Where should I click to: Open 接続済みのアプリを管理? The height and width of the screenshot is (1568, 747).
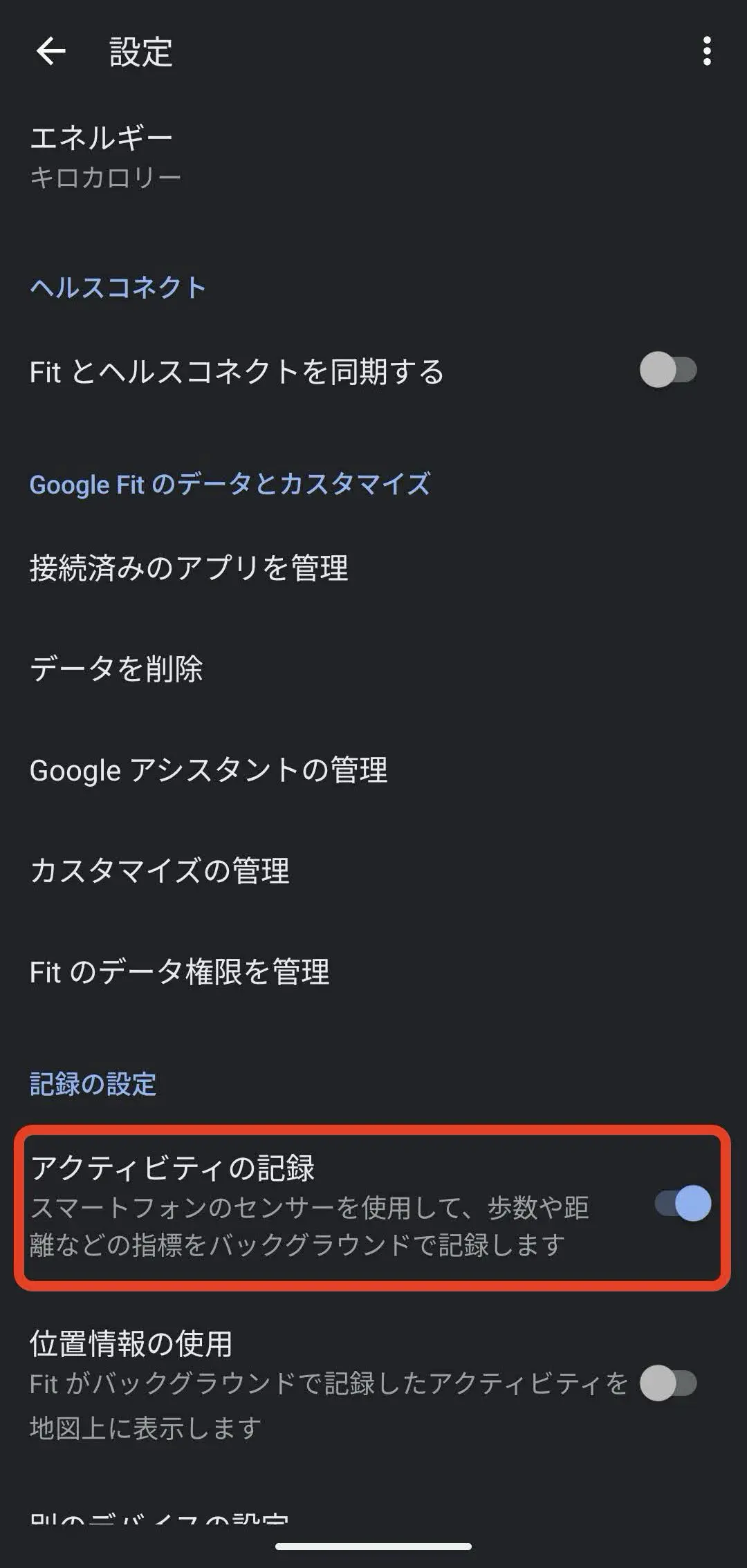pyautogui.click(x=189, y=568)
